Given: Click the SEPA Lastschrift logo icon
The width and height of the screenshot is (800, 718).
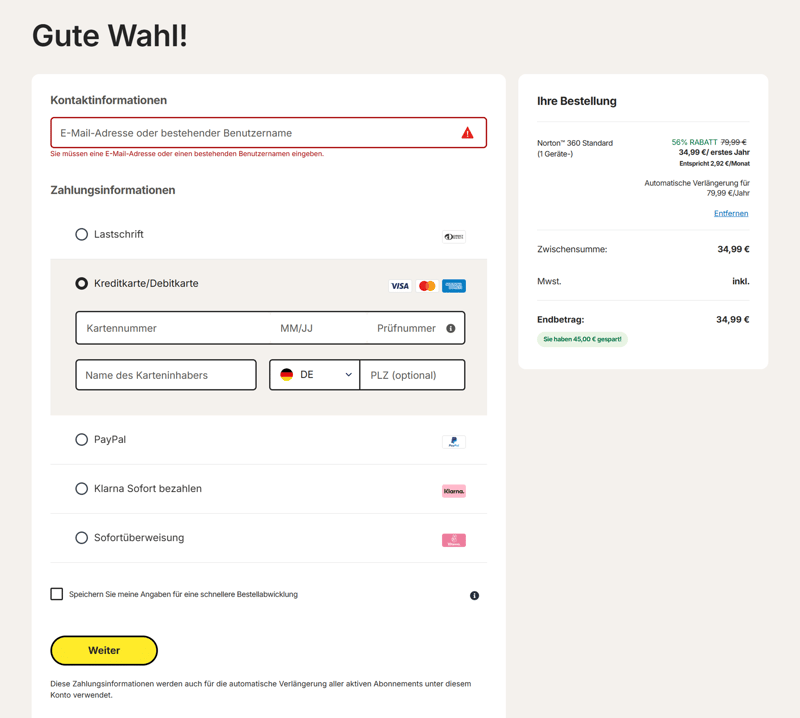Looking at the screenshot, I should click(454, 236).
